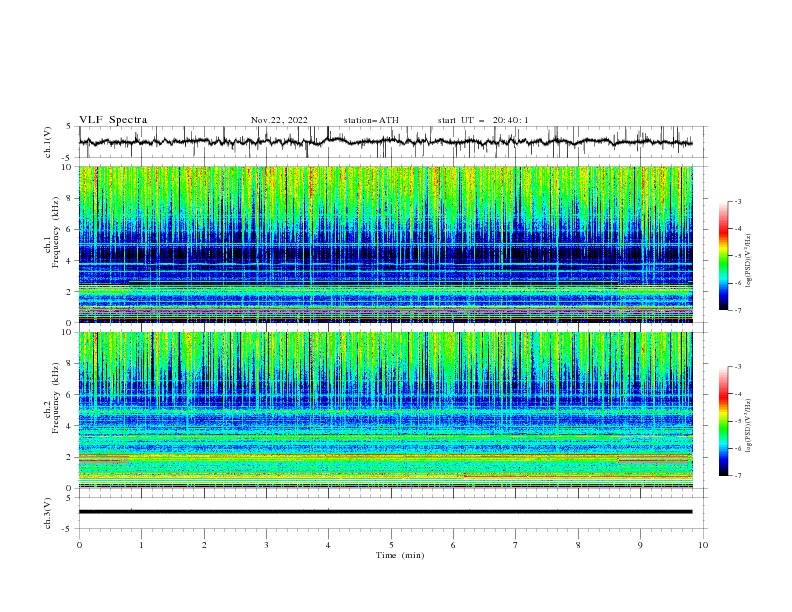
Task: Click the "VLF Spectra" title text
Action: 113,120
